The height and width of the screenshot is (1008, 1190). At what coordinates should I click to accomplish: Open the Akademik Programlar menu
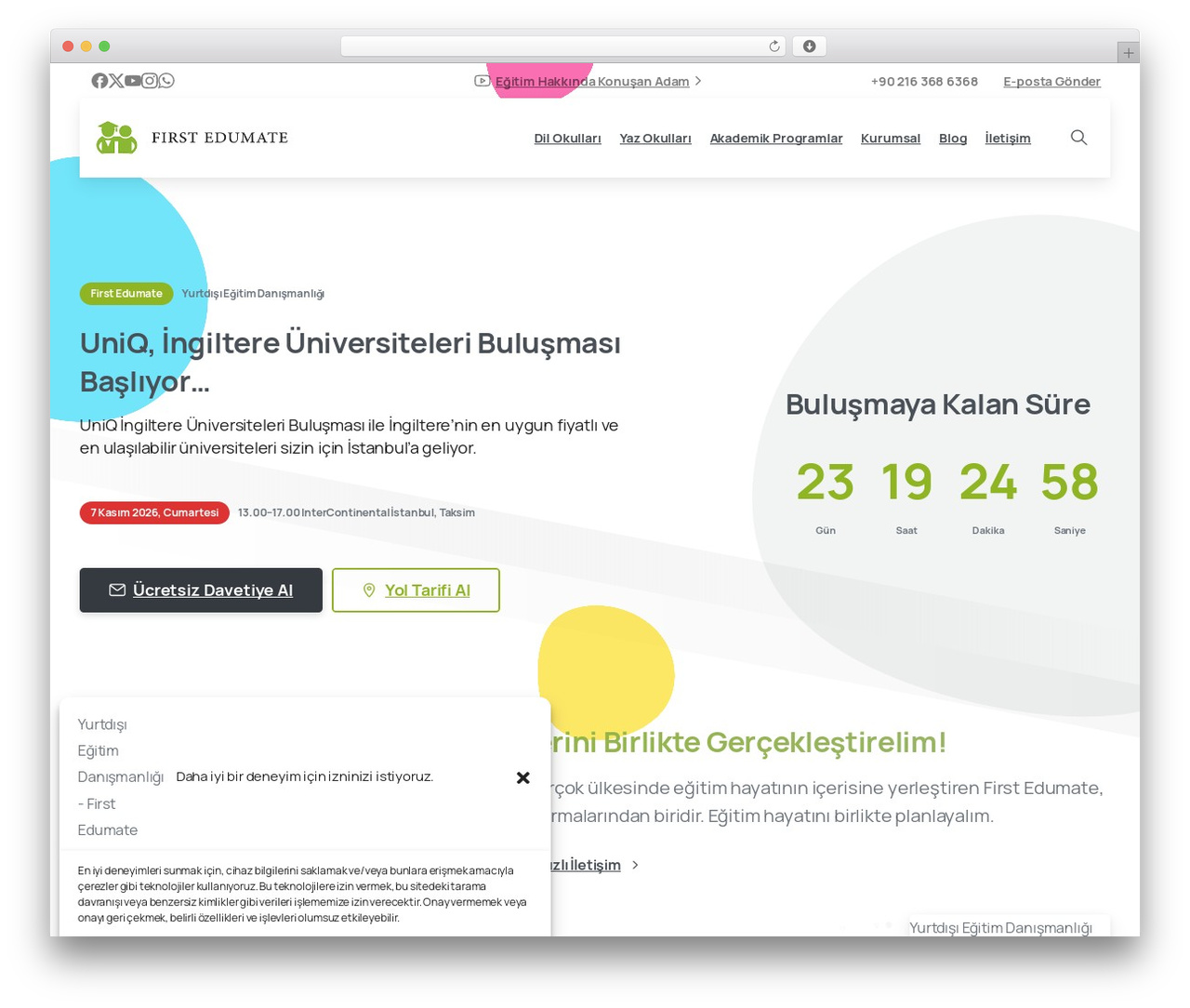776,139
